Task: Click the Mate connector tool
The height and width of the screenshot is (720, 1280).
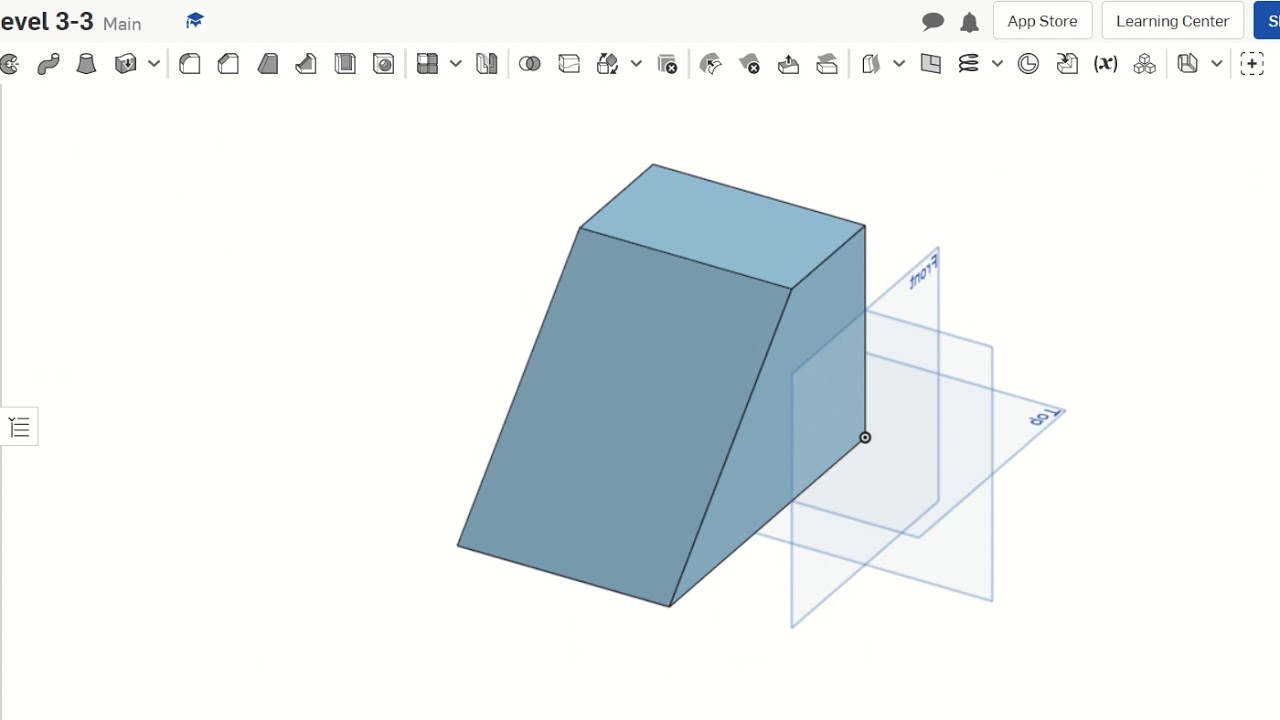Action: pos(1028,64)
